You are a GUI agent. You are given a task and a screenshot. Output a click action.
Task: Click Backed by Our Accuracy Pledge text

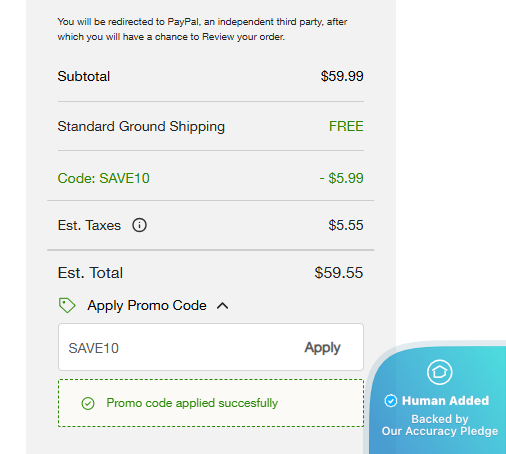(440, 425)
